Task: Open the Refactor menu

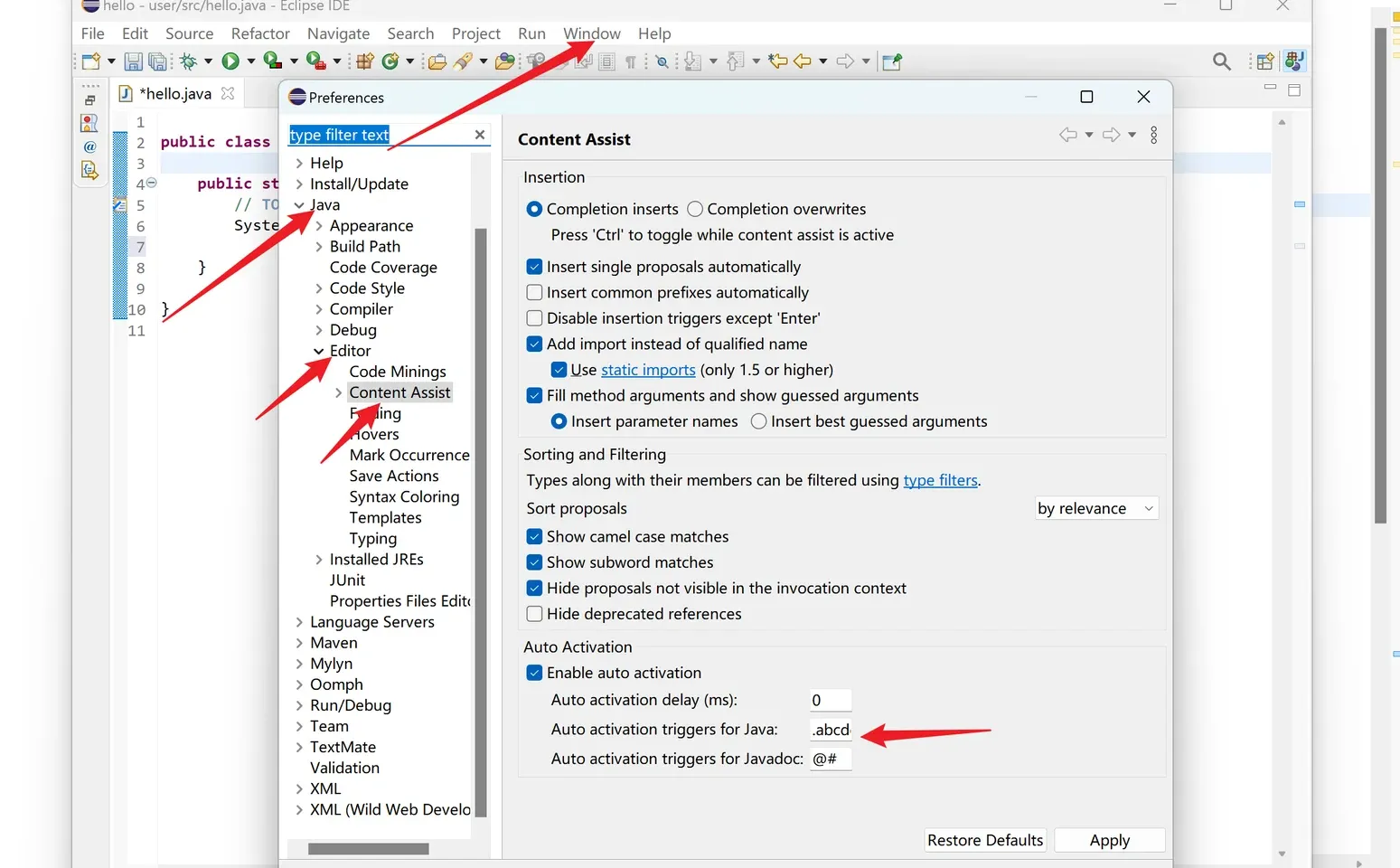Action: [x=260, y=33]
